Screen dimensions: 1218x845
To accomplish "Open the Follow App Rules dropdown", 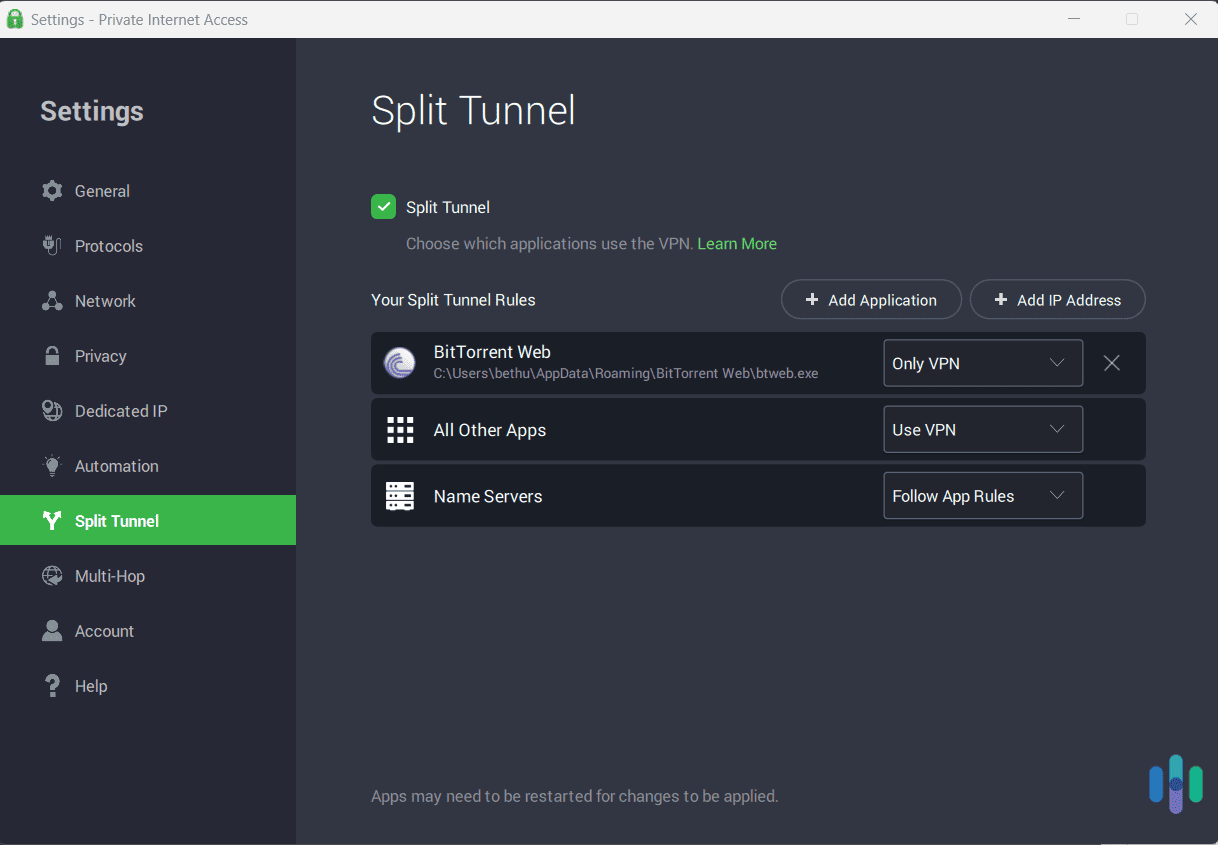I will (982, 495).
